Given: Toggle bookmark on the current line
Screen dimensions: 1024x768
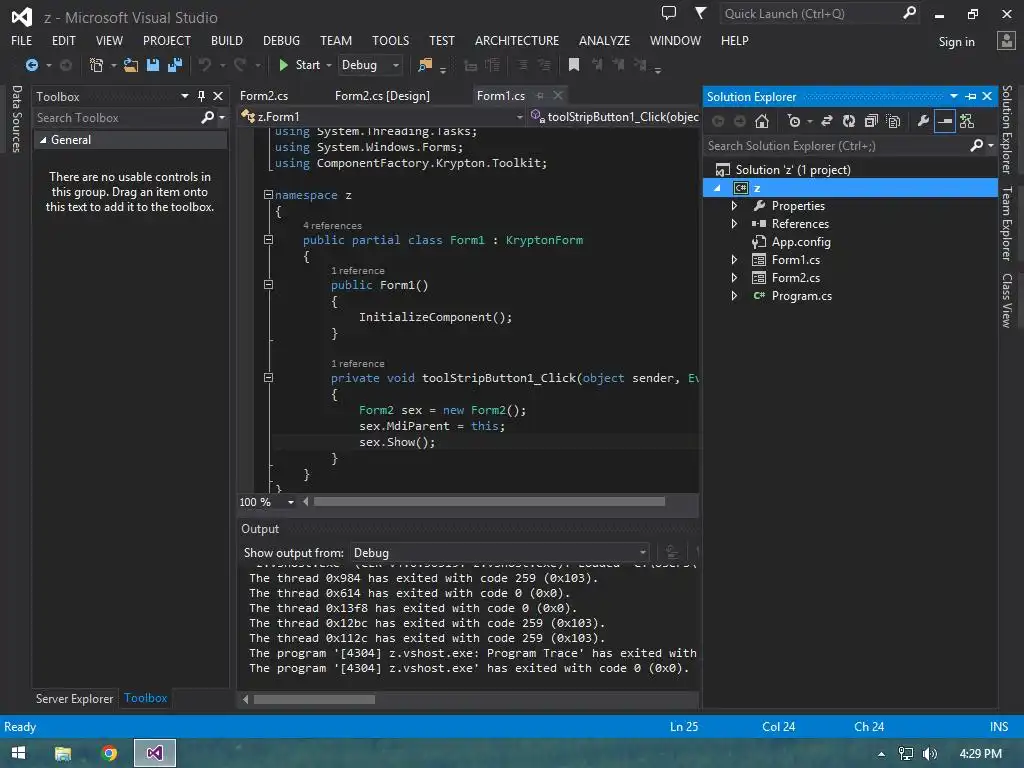Looking at the screenshot, I should click(573, 65).
